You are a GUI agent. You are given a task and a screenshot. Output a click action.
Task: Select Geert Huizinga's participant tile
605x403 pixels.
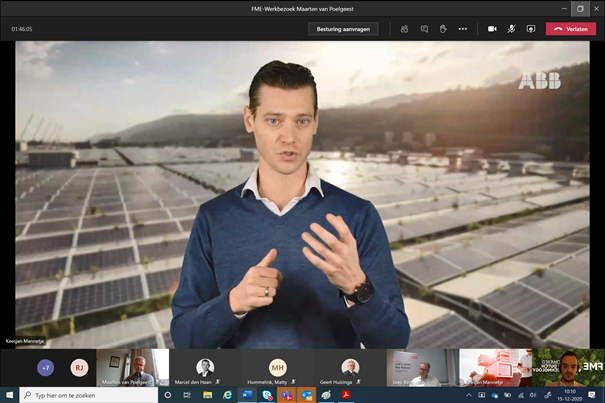tap(350, 368)
